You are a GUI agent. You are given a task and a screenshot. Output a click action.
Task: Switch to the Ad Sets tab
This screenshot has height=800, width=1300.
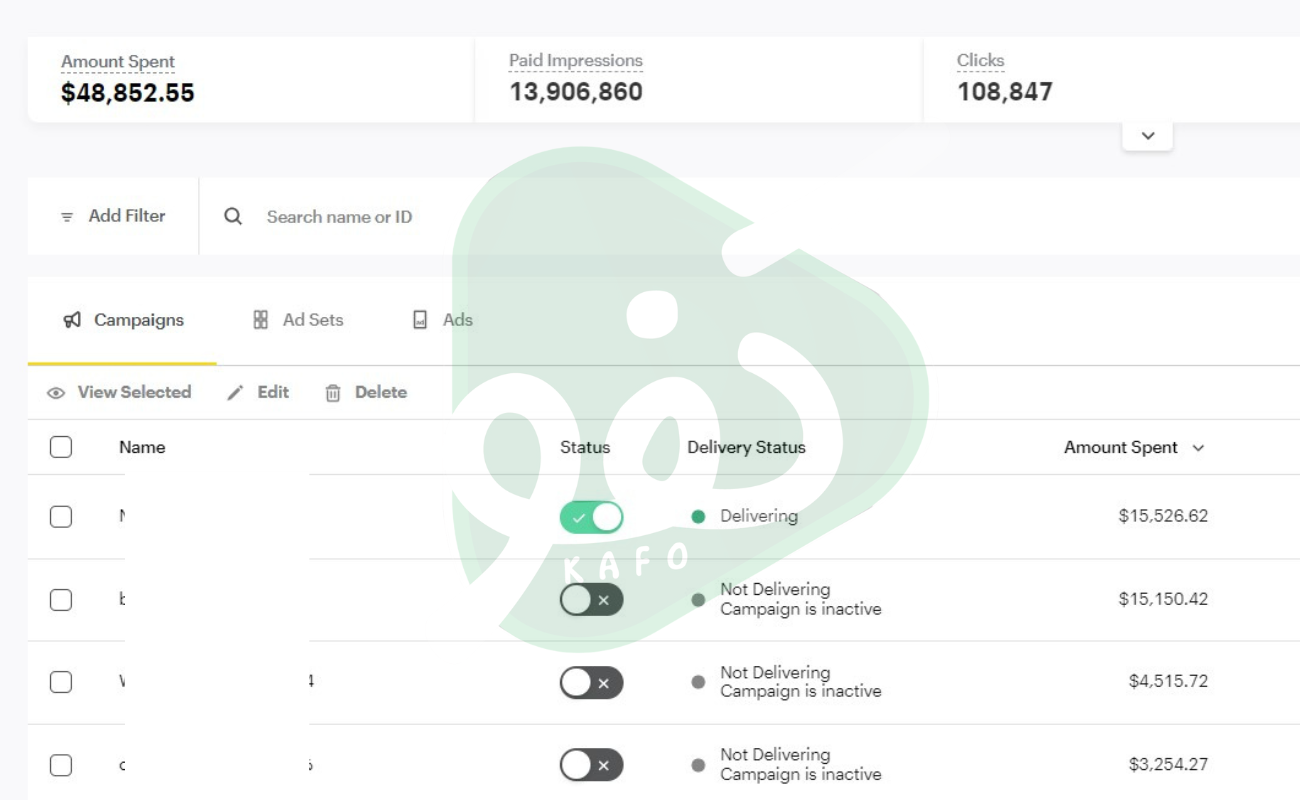[312, 320]
